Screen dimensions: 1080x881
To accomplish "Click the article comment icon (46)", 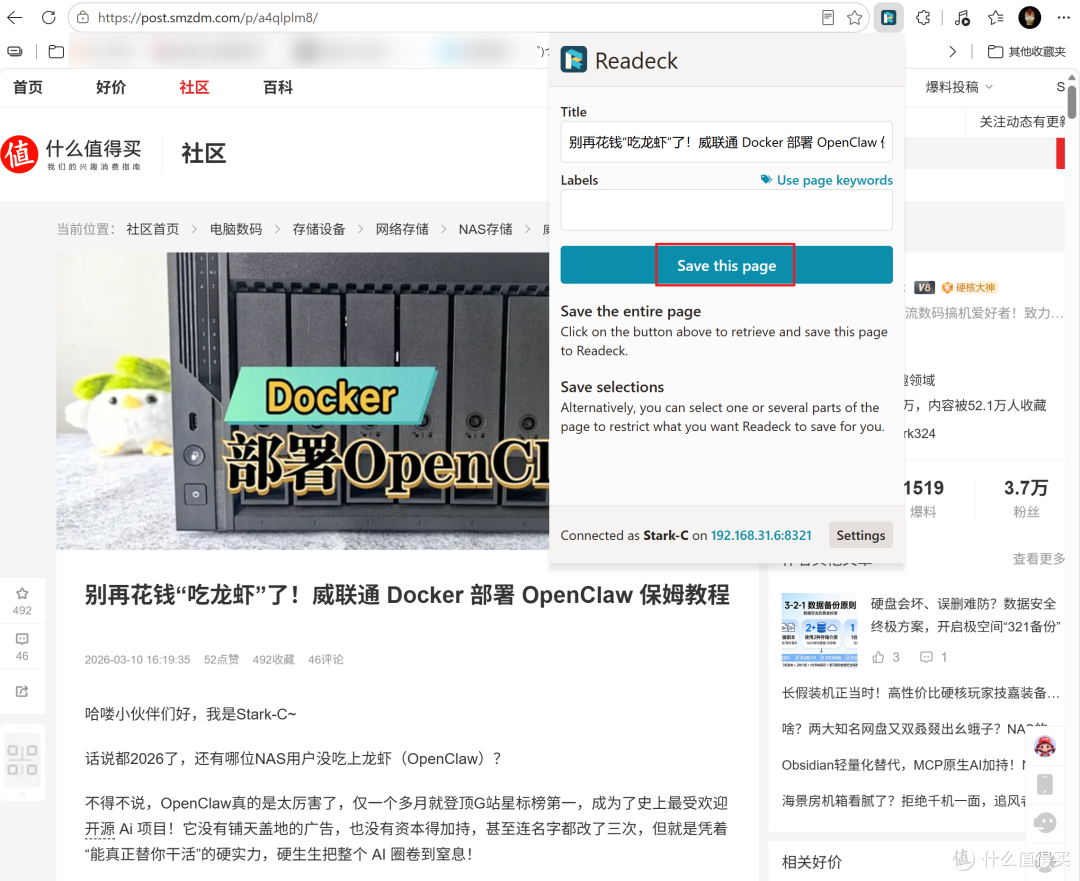I will pyautogui.click(x=22, y=639).
